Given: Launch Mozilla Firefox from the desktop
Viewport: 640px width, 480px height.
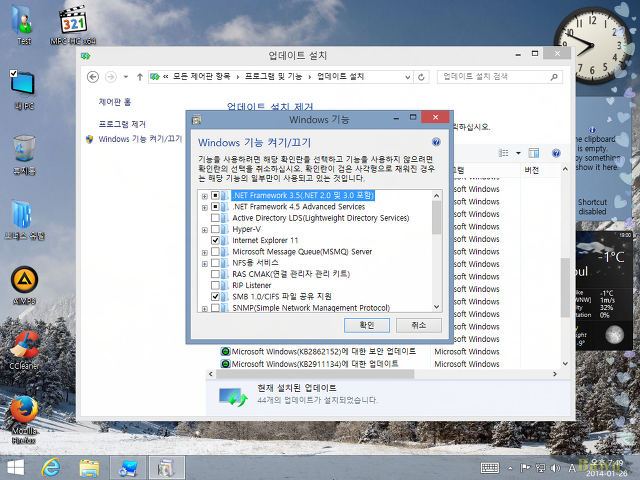Looking at the screenshot, I should pos(24,420).
